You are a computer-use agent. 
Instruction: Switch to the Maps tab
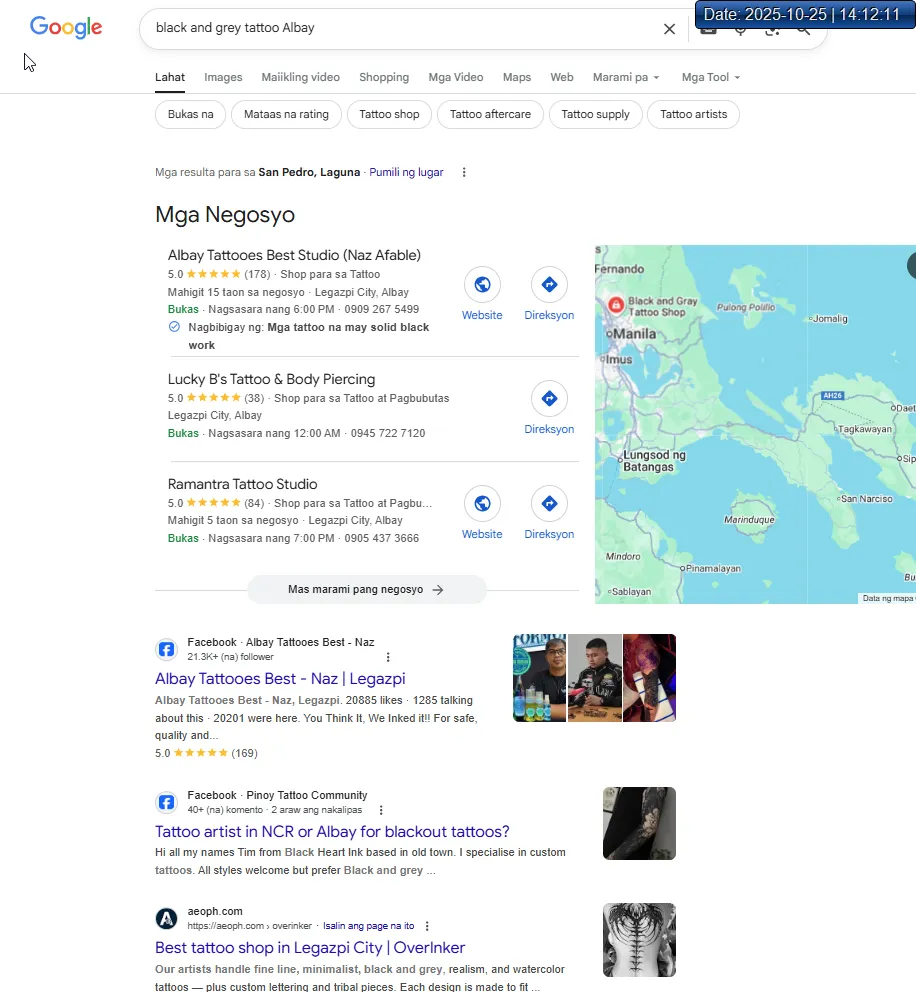point(517,77)
